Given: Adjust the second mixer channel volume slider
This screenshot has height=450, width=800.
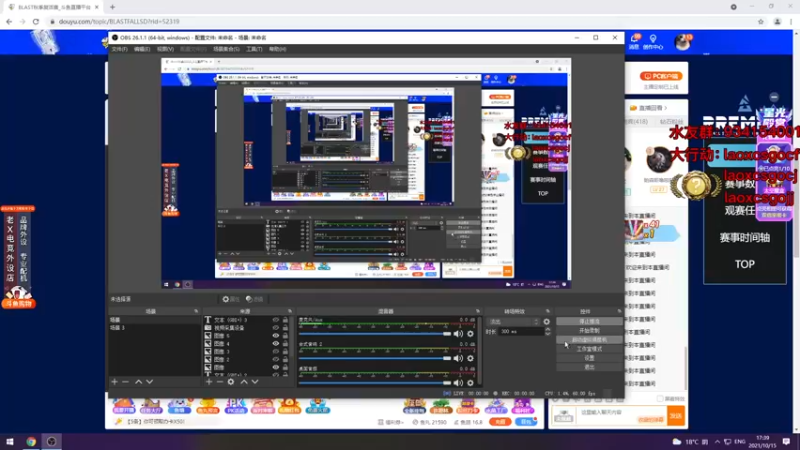Looking at the screenshot, I should pyautogui.click(x=375, y=358).
